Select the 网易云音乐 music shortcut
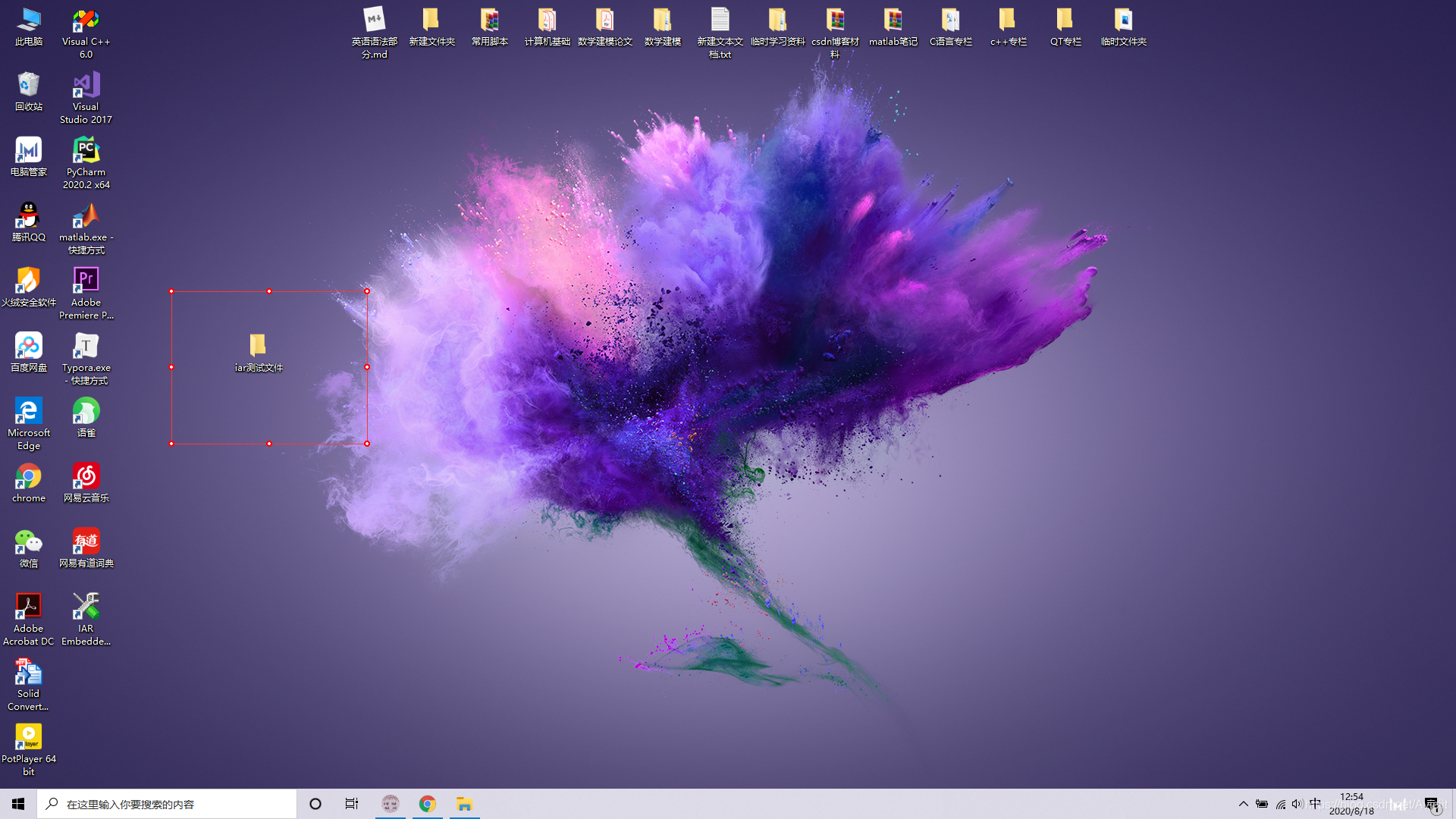 [86, 483]
